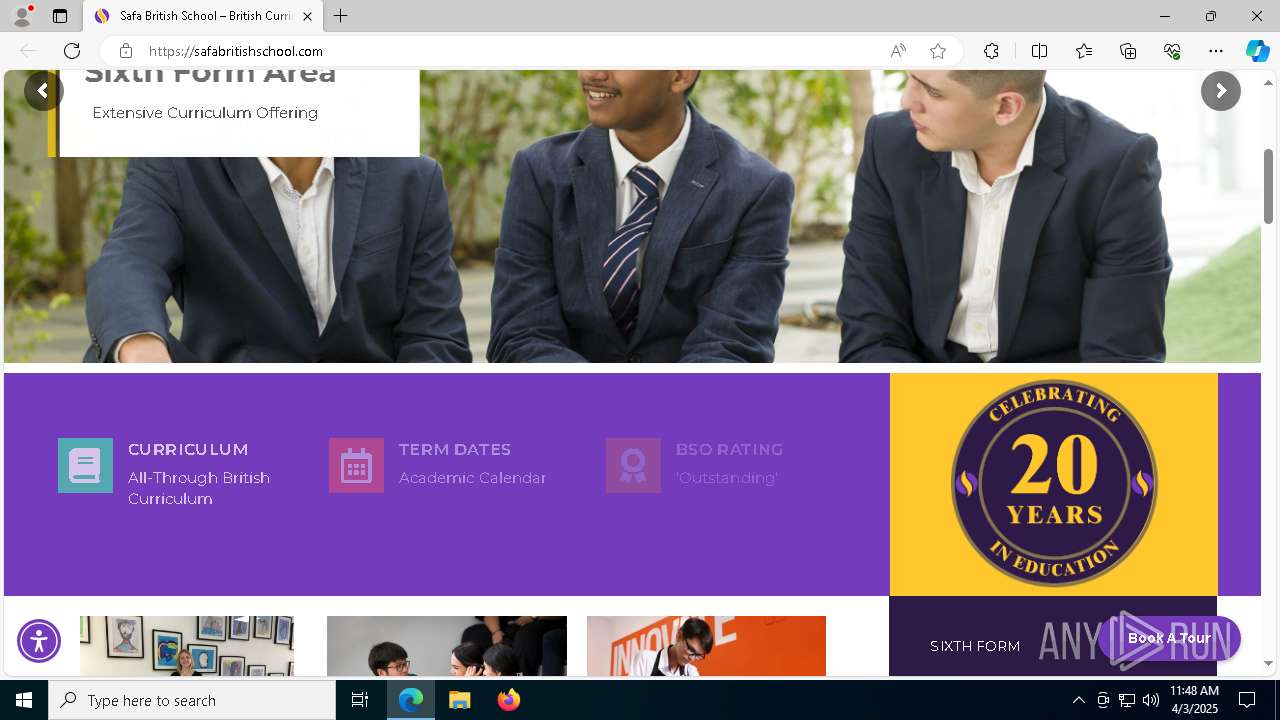Toggle split screen view
The width and height of the screenshot is (1280, 720).
[x=1039, y=51]
